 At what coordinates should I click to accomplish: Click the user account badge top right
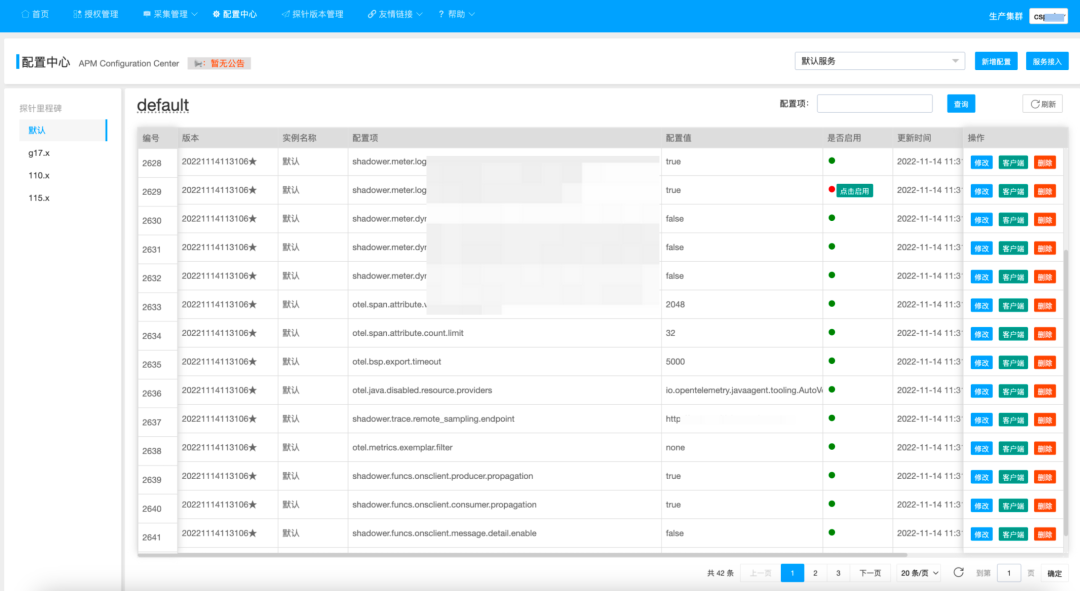[x=1048, y=17]
